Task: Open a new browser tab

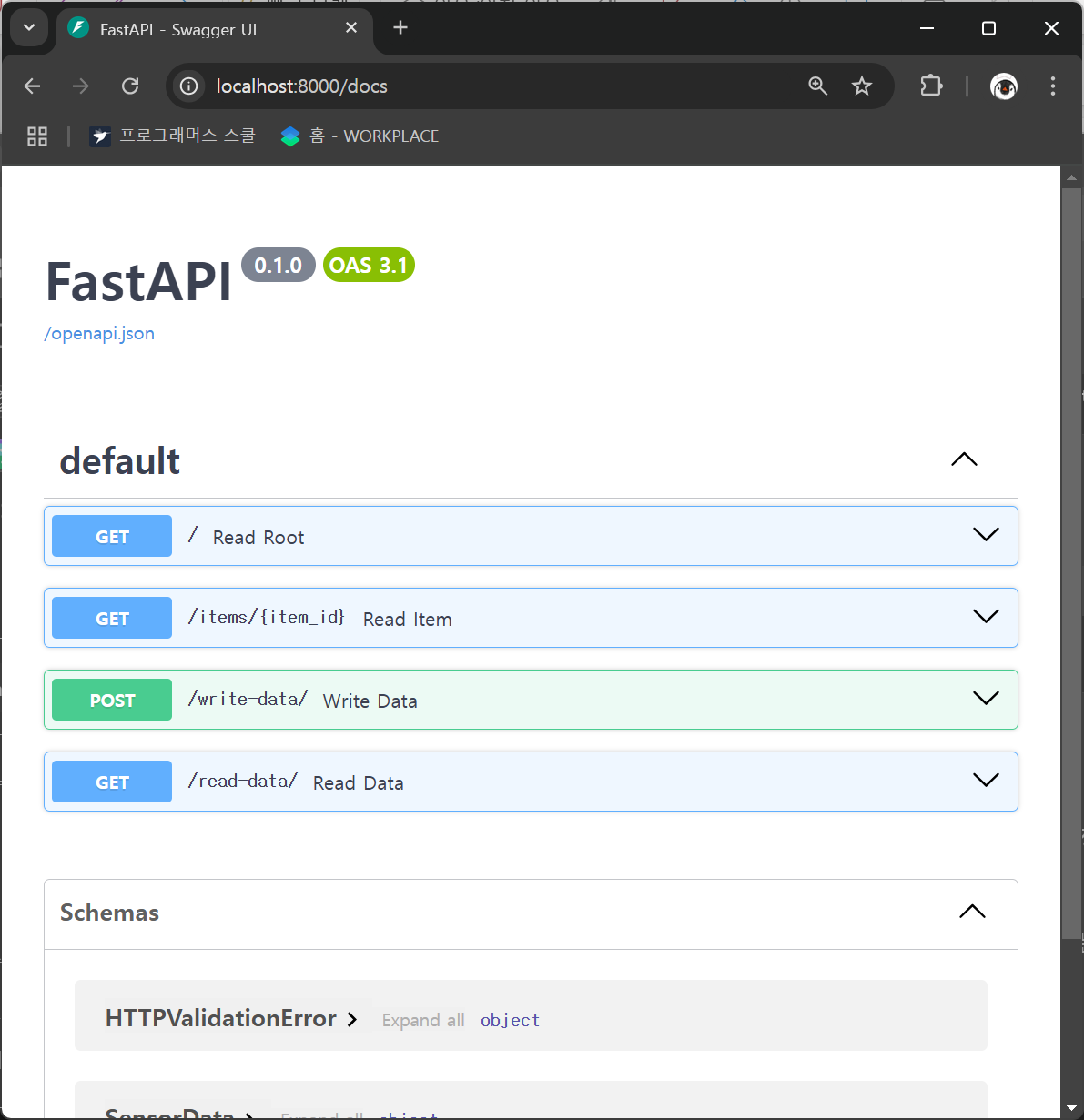Action: pos(400,28)
